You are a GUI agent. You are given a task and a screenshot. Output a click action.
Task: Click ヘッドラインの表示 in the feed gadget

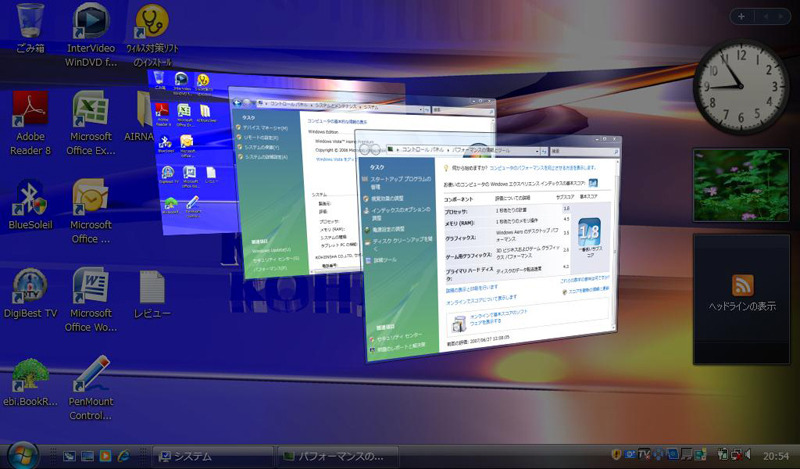click(x=742, y=306)
